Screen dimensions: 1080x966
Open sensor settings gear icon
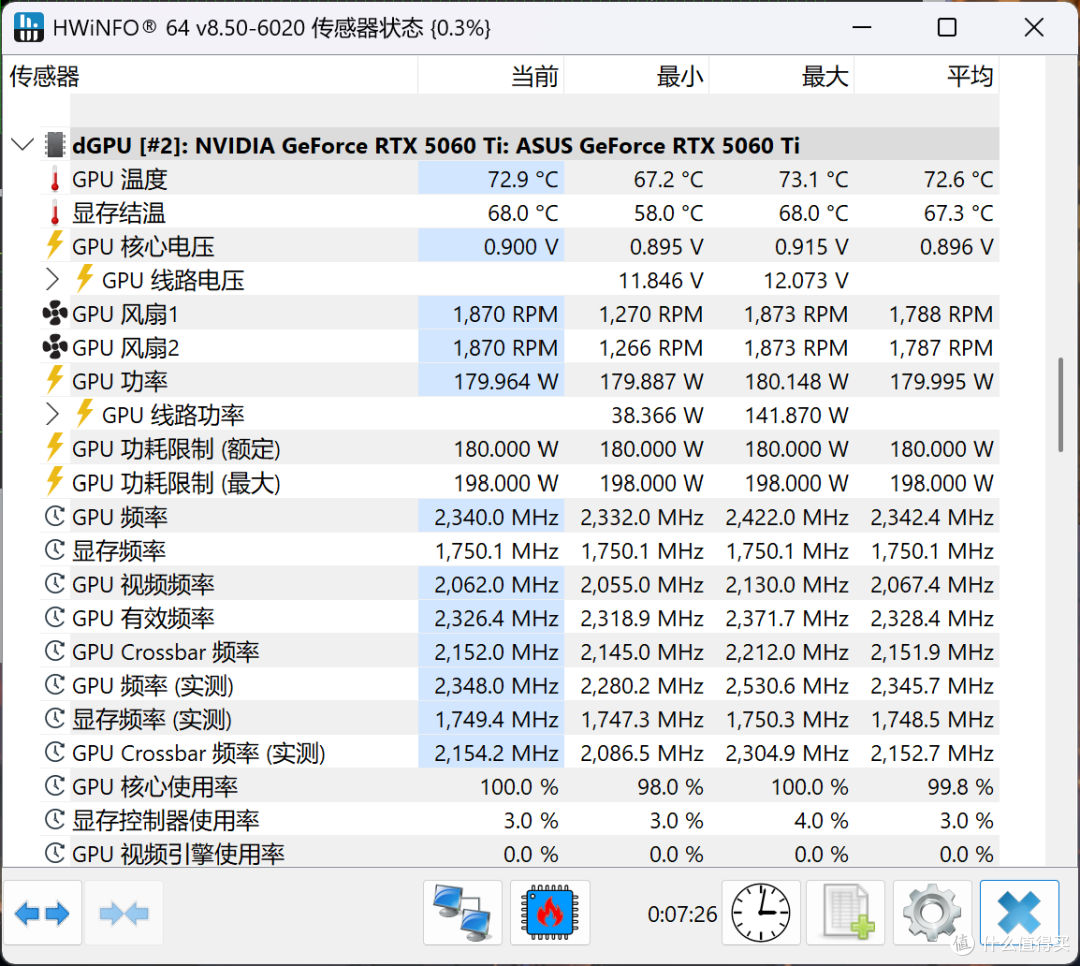click(932, 914)
